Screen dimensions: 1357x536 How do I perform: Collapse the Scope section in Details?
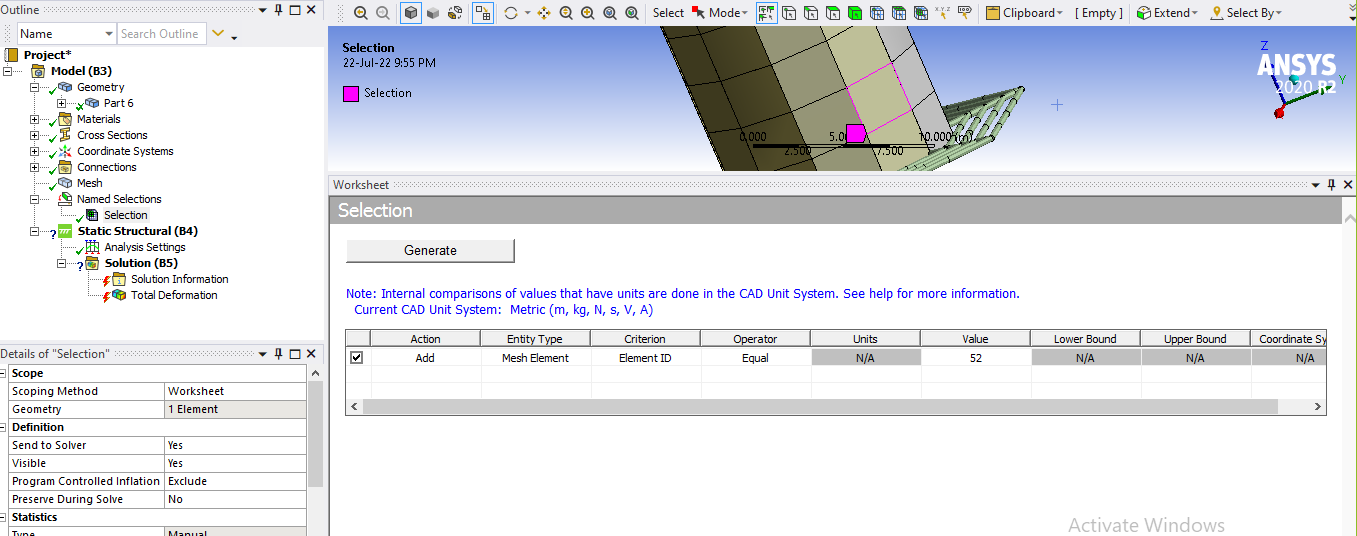coord(6,373)
